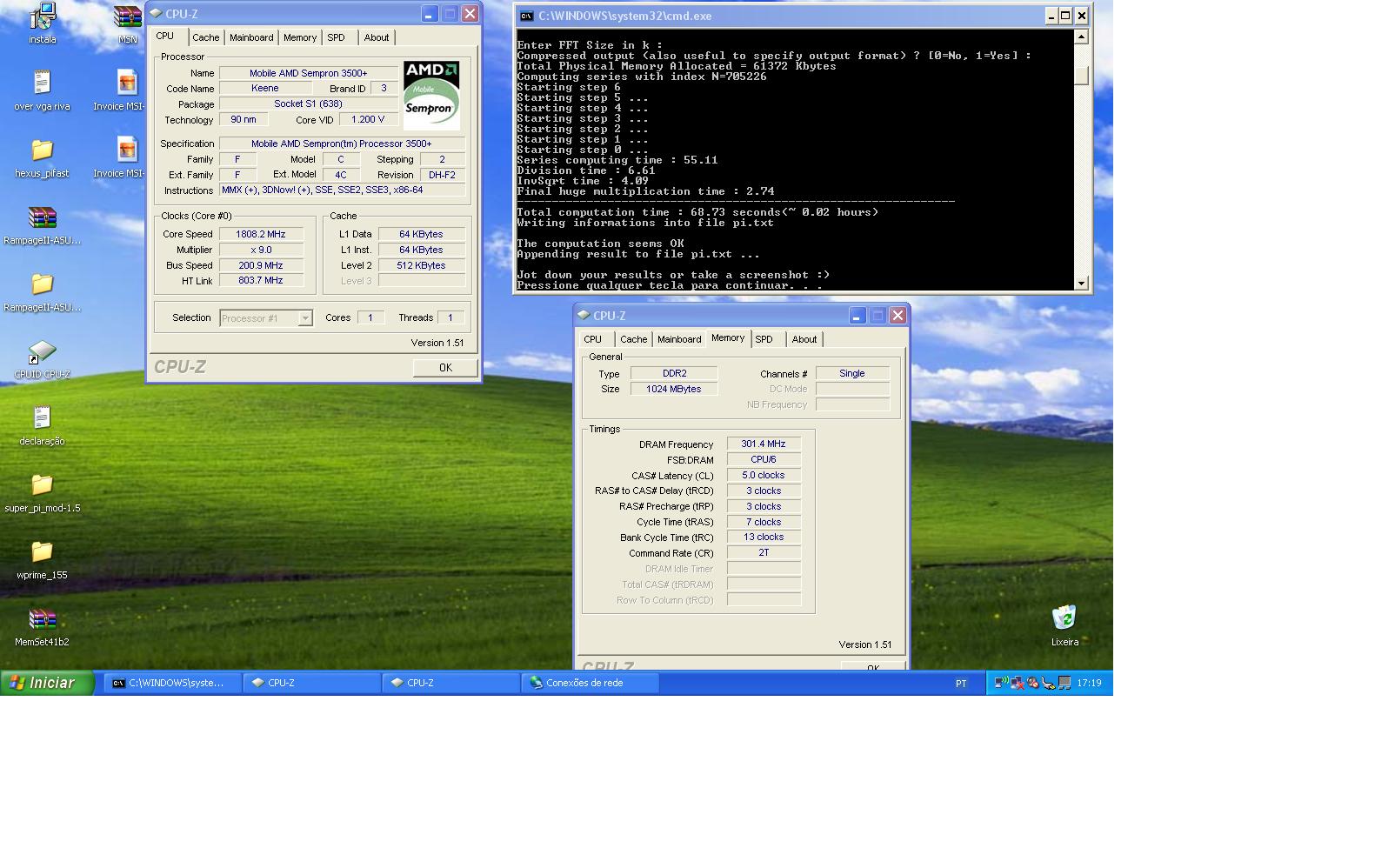Click the CPU-Z memory window title icon
Image resolution: width=1388 pixels, height=868 pixels.
pyautogui.click(x=584, y=315)
